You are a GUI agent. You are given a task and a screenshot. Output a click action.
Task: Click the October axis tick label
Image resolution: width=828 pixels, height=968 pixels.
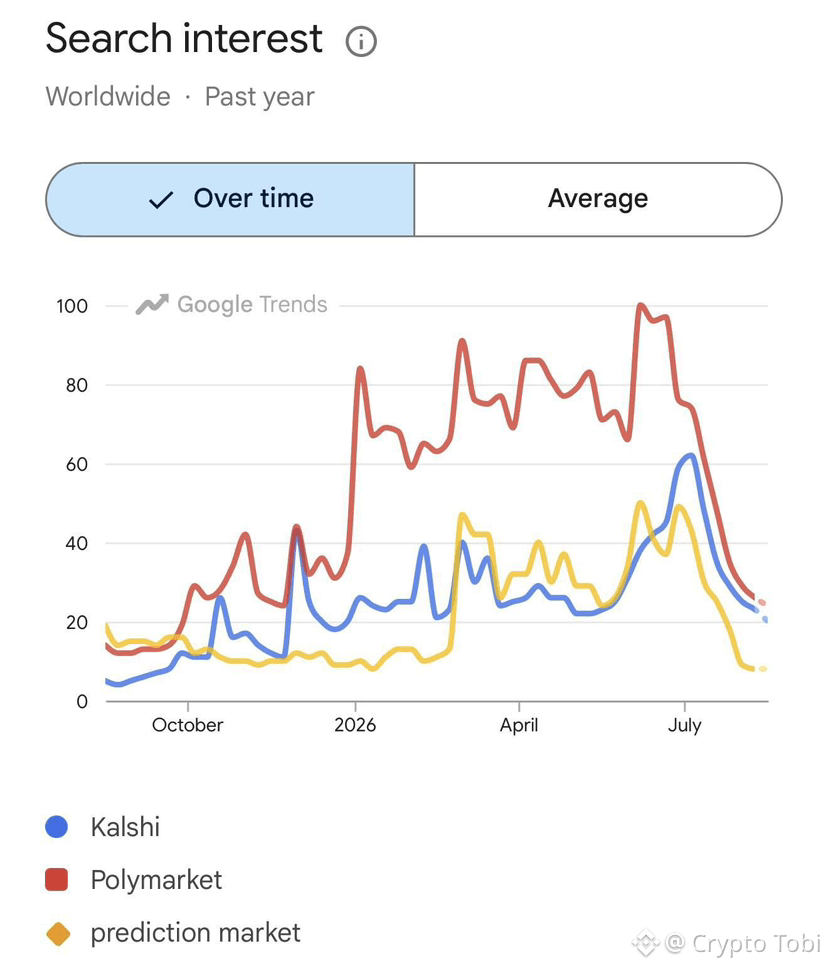(188, 725)
